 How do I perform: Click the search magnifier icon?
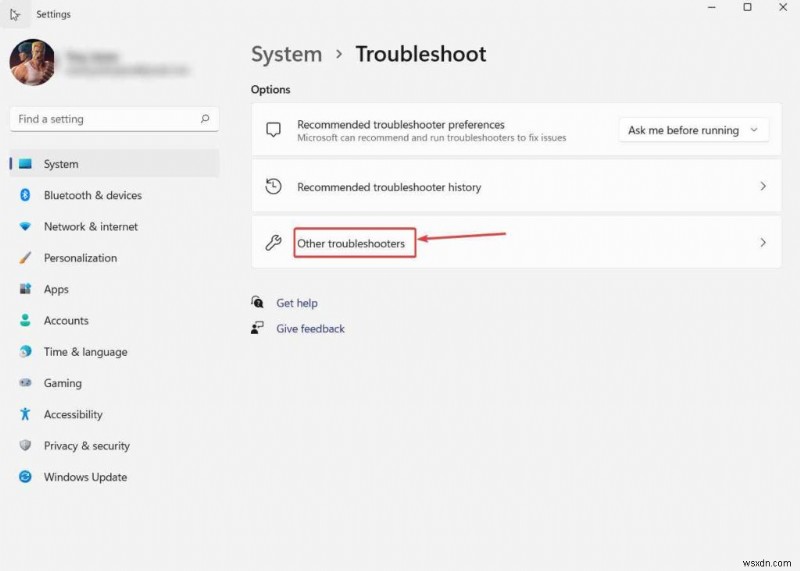[x=205, y=119]
